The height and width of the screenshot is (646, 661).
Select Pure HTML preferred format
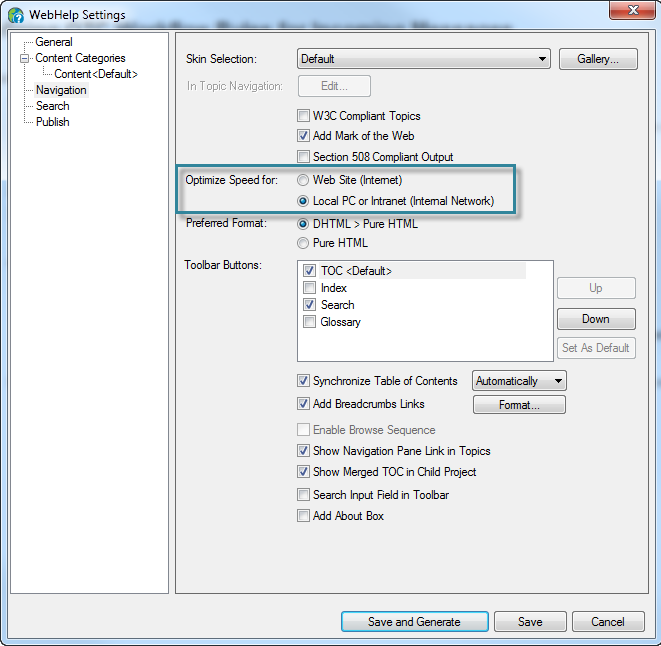(303, 243)
